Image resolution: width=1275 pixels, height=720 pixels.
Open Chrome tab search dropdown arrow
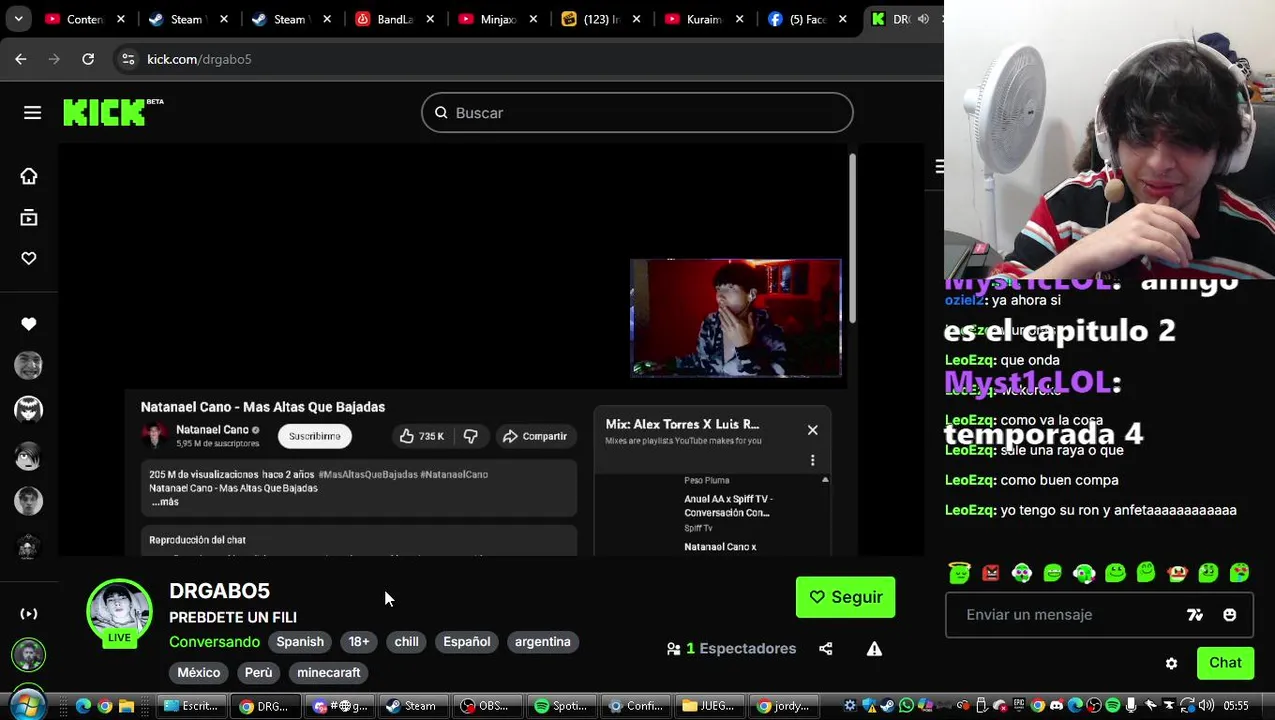click(19, 19)
